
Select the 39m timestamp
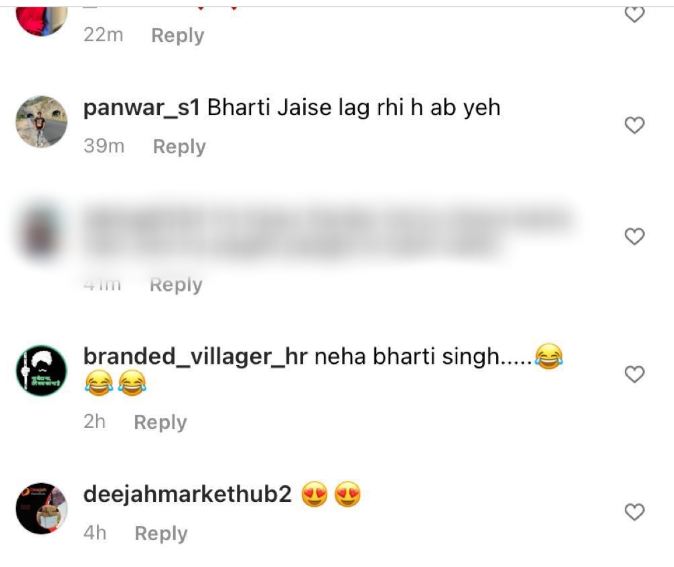click(x=104, y=146)
